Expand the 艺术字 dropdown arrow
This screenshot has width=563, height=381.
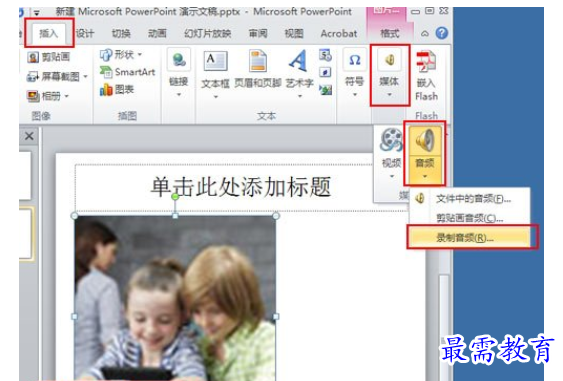point(300,96)
